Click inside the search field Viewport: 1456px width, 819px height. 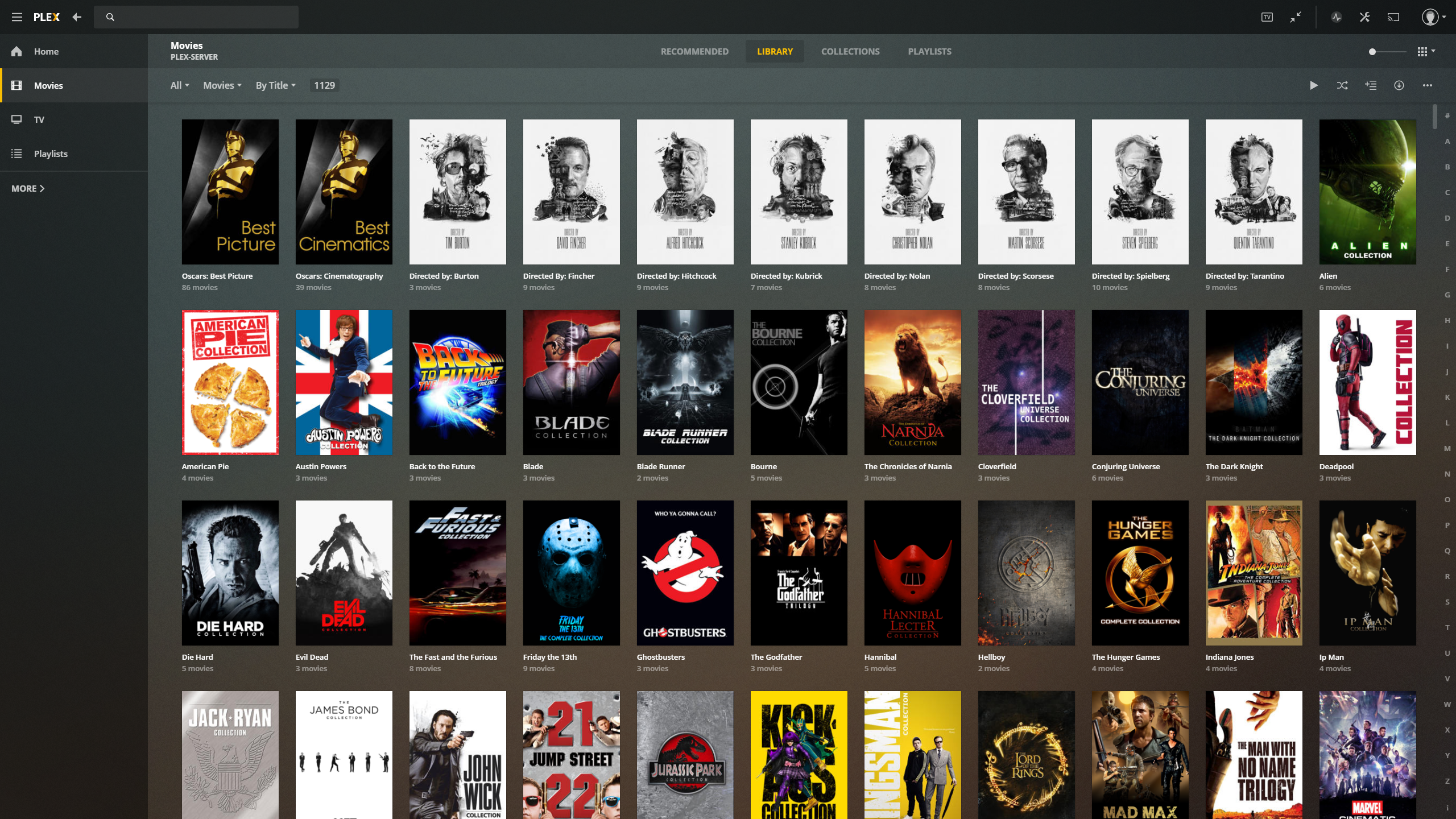point(196,17)
